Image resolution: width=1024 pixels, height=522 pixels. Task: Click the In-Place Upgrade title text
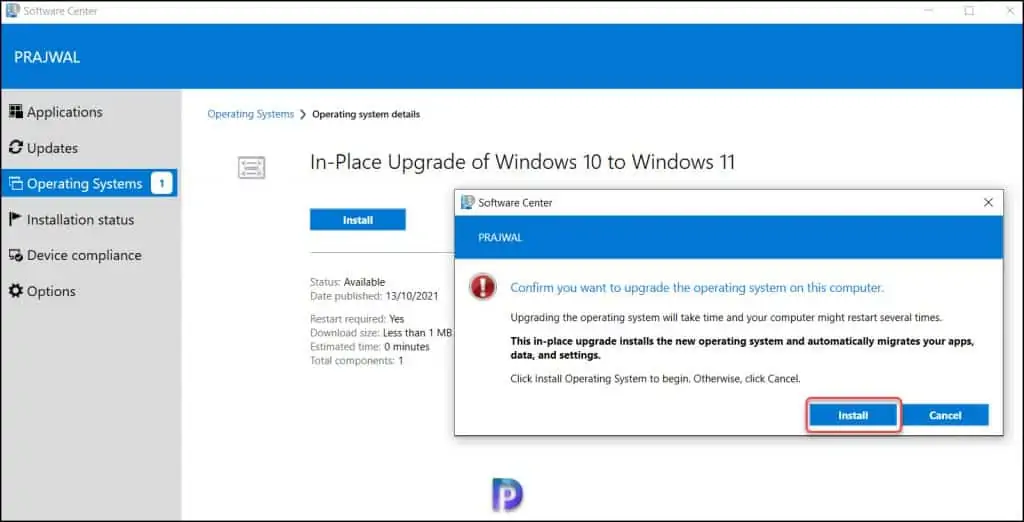pyautogui.click(x=522, y=161)
